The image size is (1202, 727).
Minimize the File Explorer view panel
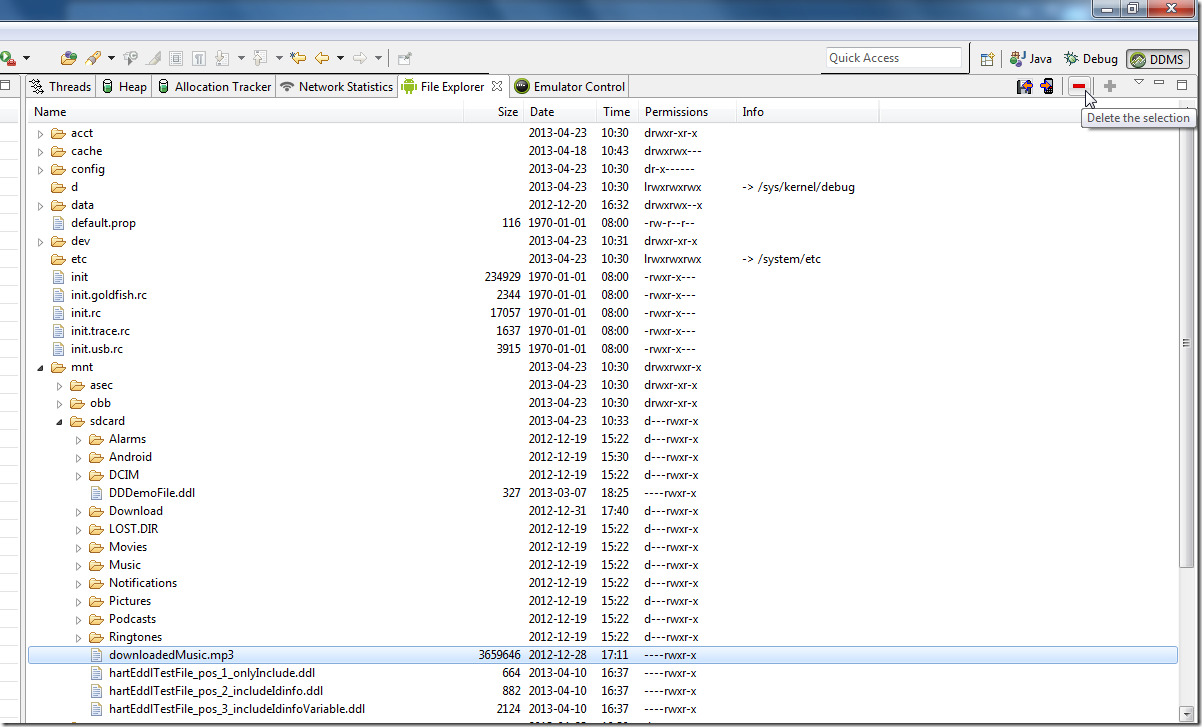1159,82
